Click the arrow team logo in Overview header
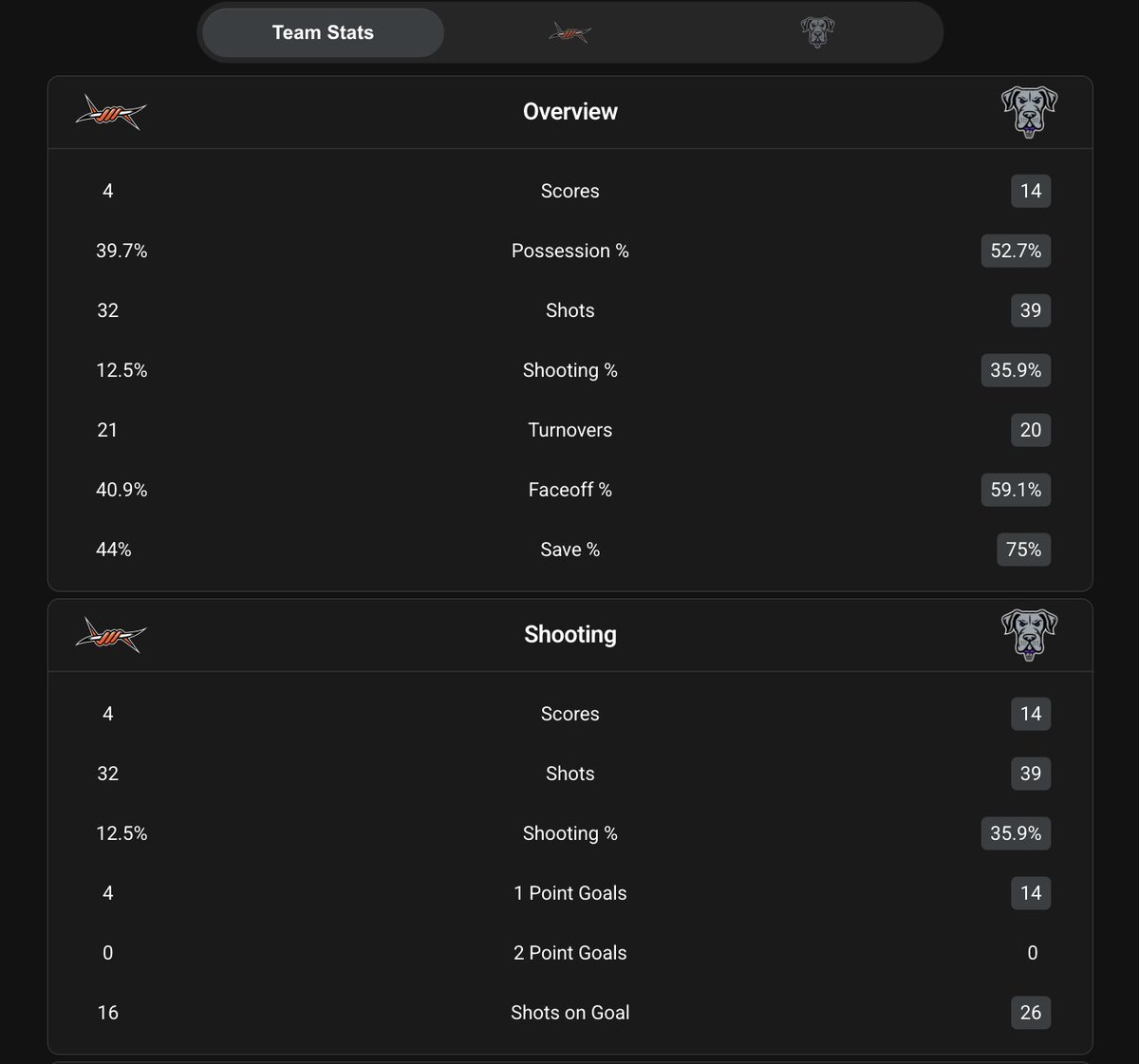 point(111,112)
